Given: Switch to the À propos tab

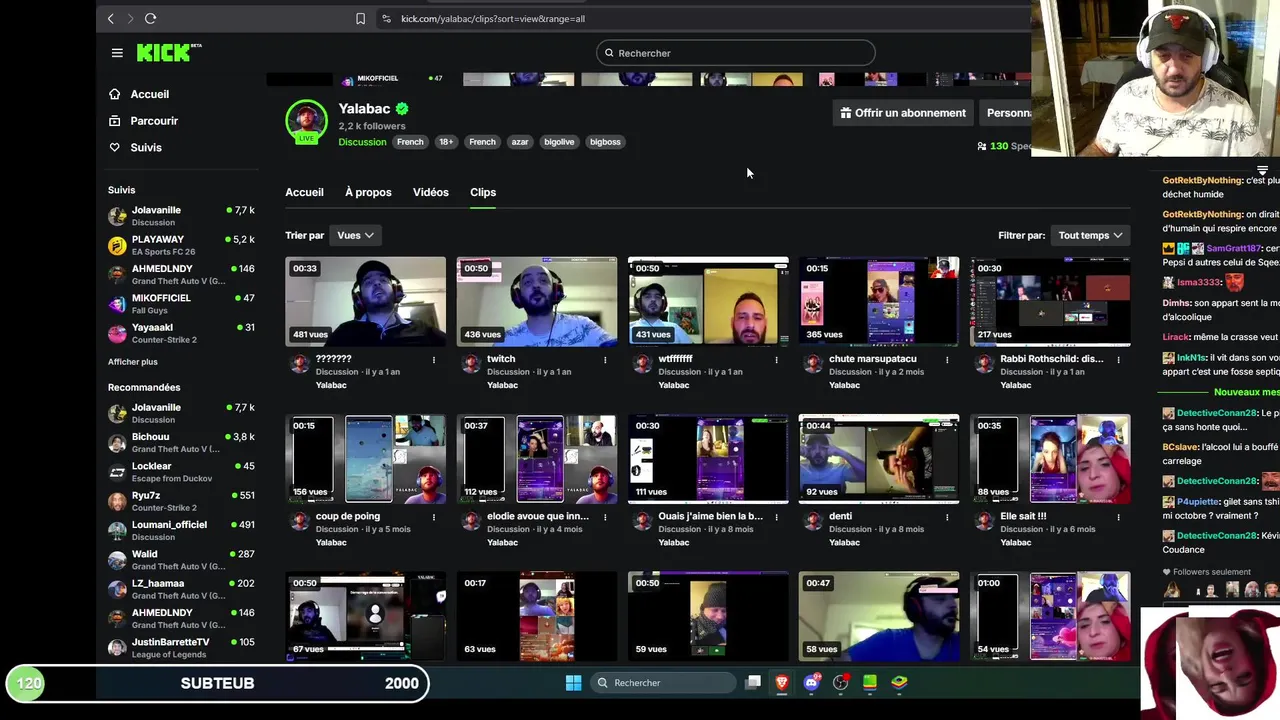Looking at the screenshot, I should (x=368, y=192).
